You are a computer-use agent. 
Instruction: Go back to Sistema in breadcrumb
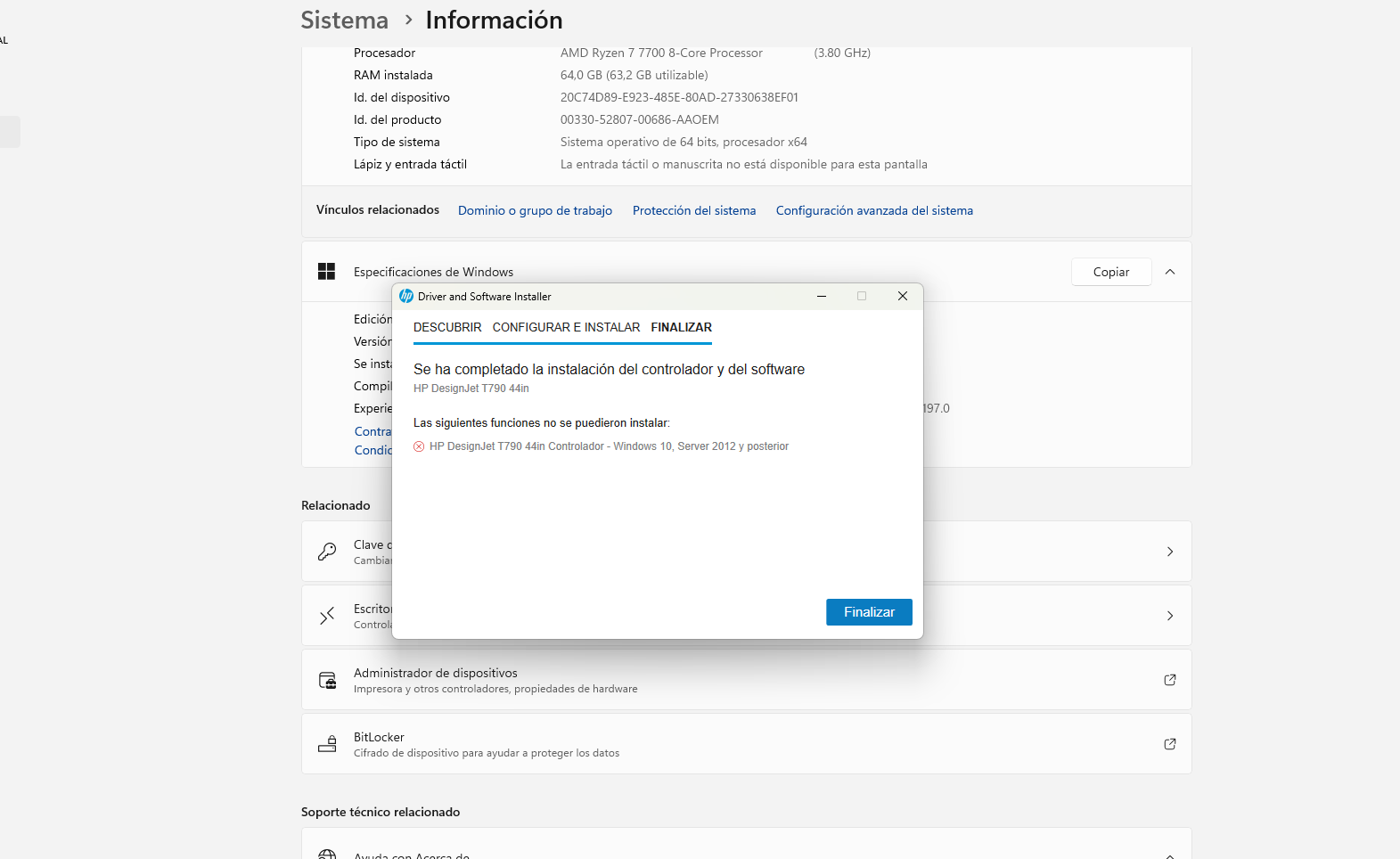click(x=345, y=20)
